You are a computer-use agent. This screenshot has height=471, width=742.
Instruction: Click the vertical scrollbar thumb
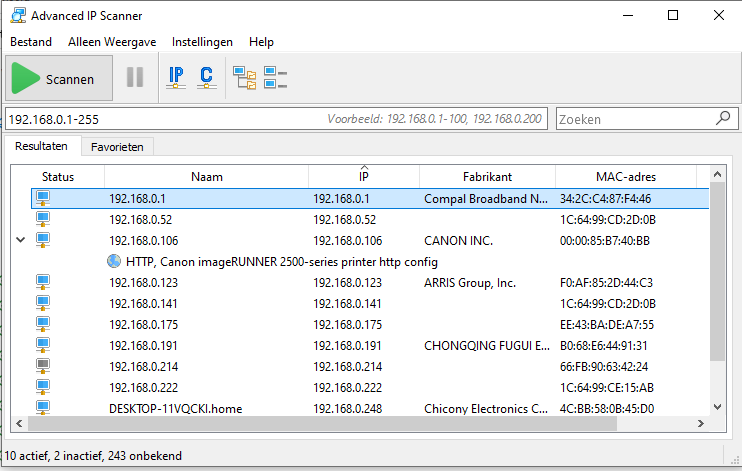pos(717,272)
